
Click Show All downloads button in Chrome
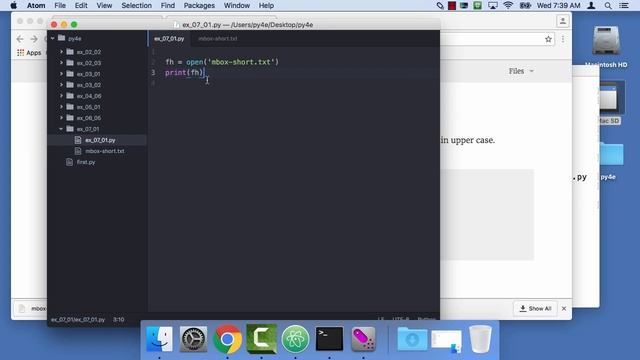point(535,309)
